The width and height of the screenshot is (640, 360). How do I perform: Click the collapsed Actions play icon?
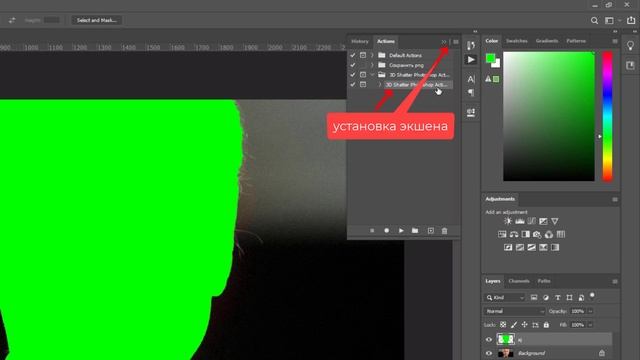[471, 60]
